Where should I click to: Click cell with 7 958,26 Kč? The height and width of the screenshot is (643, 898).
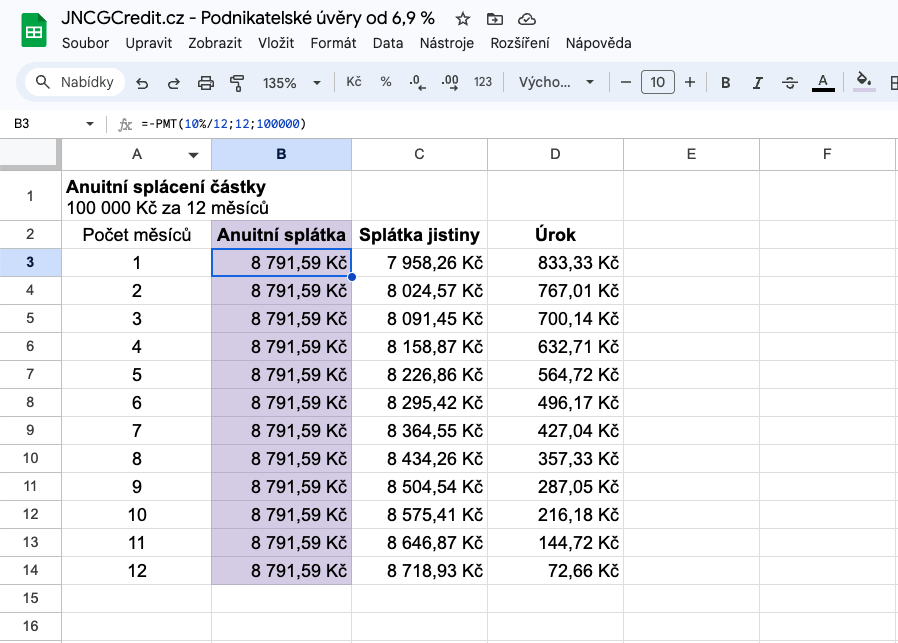click(419, 263)
